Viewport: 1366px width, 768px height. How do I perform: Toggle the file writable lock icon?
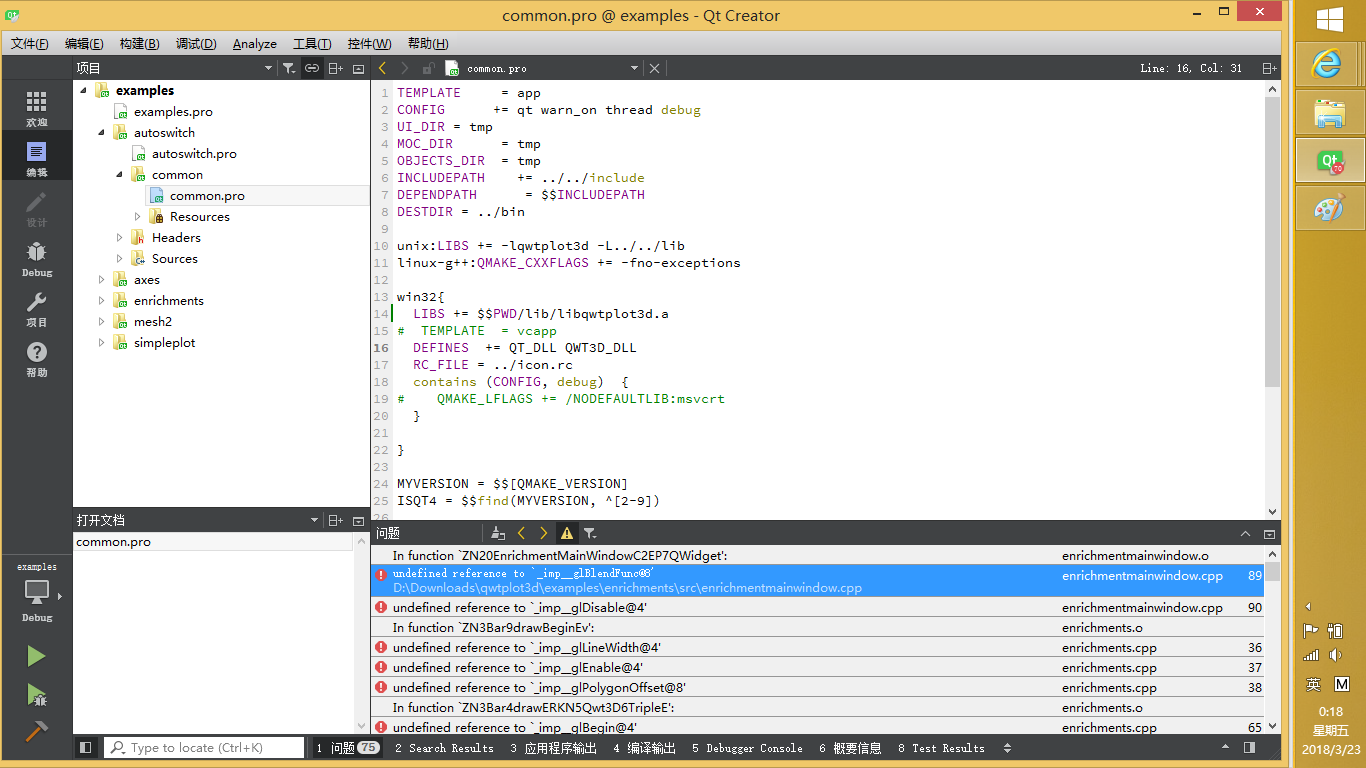[428, 68]
